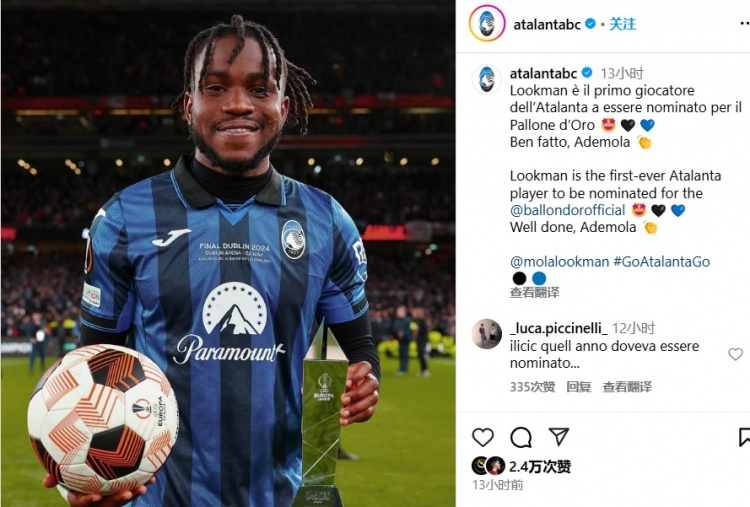This screenshot has height=507, width=750.
Task: Like the post with heart icon
Action: [483, 437]
